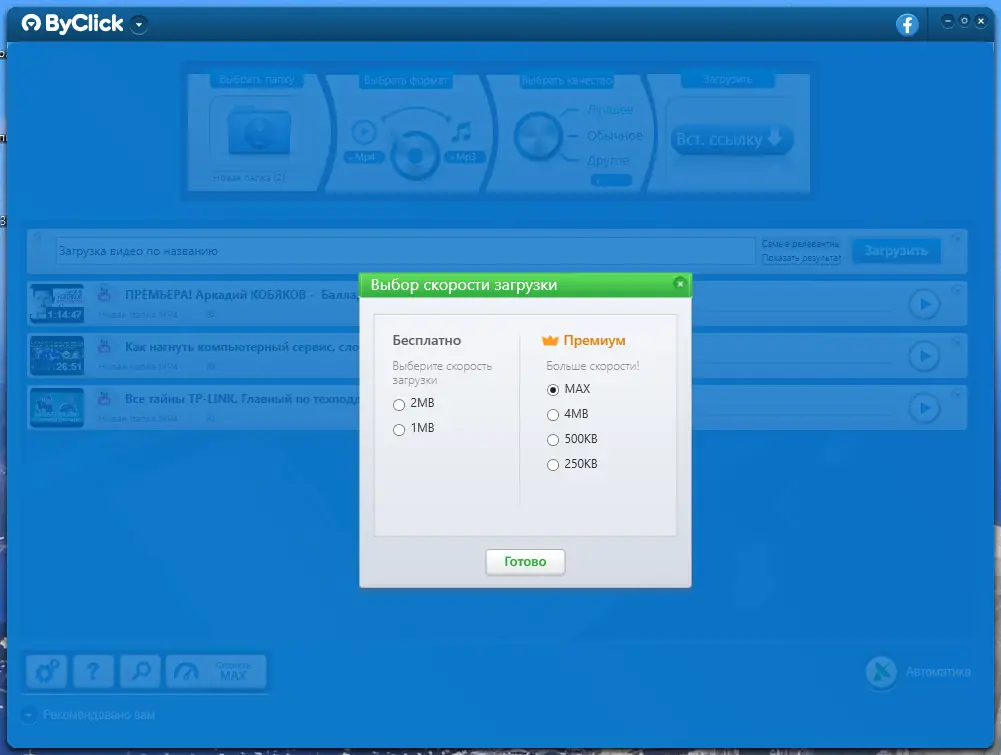Play the Как нагнуть компьютерный сервис item
1001x755 pixels.
click(x=924, y=356)
